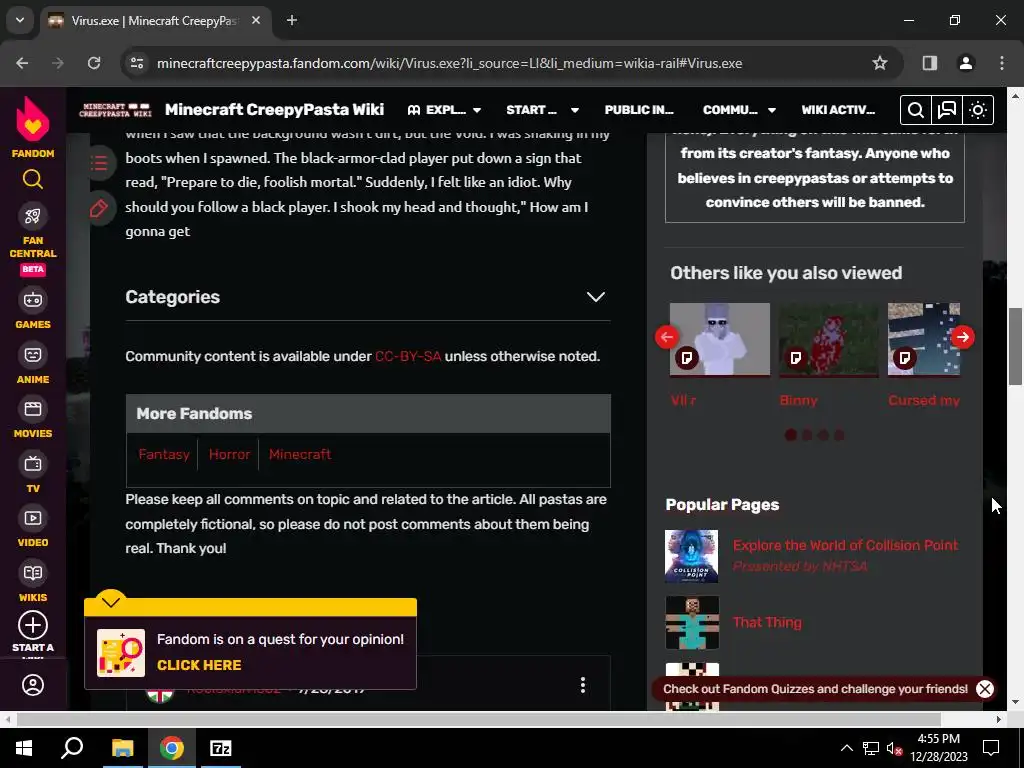Open the Anime sidebar icon
The image size is (1024, 768).
pyautogui.click(x=33, y=355)
